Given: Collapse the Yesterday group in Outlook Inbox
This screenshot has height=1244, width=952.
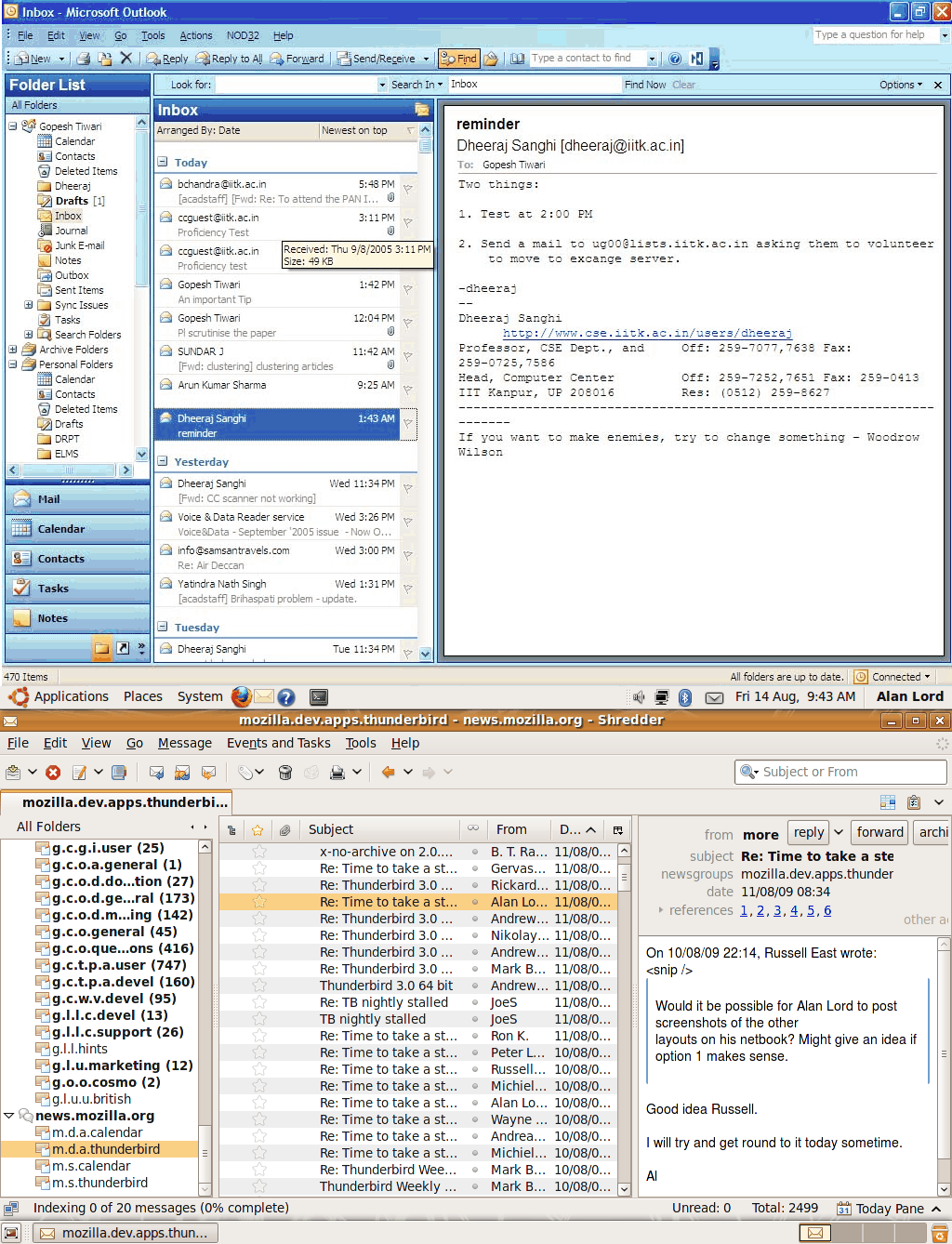Looking at the screenshot, I should tap(163, 461).
